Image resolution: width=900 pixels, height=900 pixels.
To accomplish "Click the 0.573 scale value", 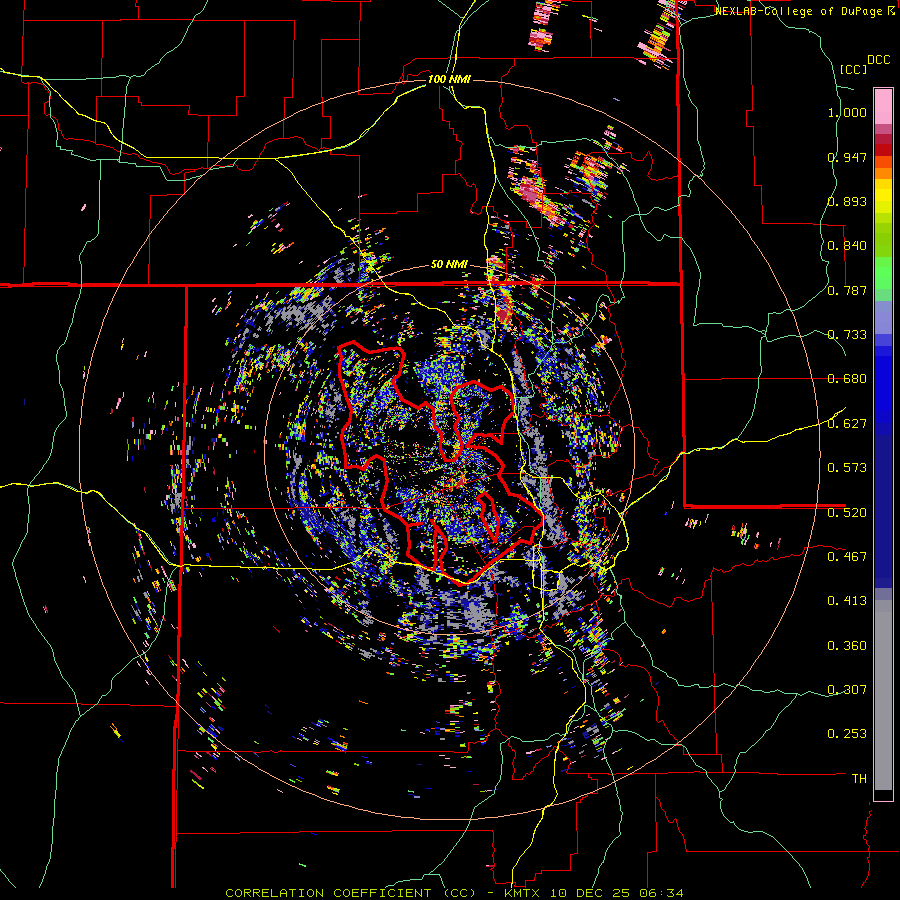I will tap(847, 468).
